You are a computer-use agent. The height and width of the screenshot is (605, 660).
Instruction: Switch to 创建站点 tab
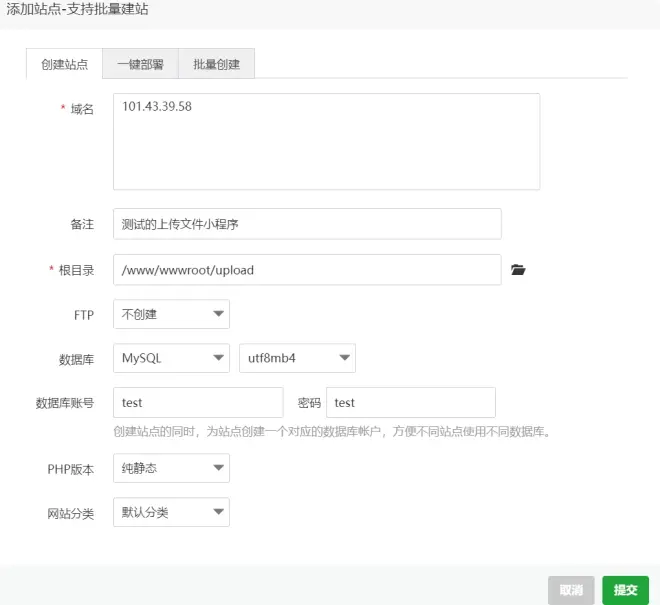(x=64, y=64)
